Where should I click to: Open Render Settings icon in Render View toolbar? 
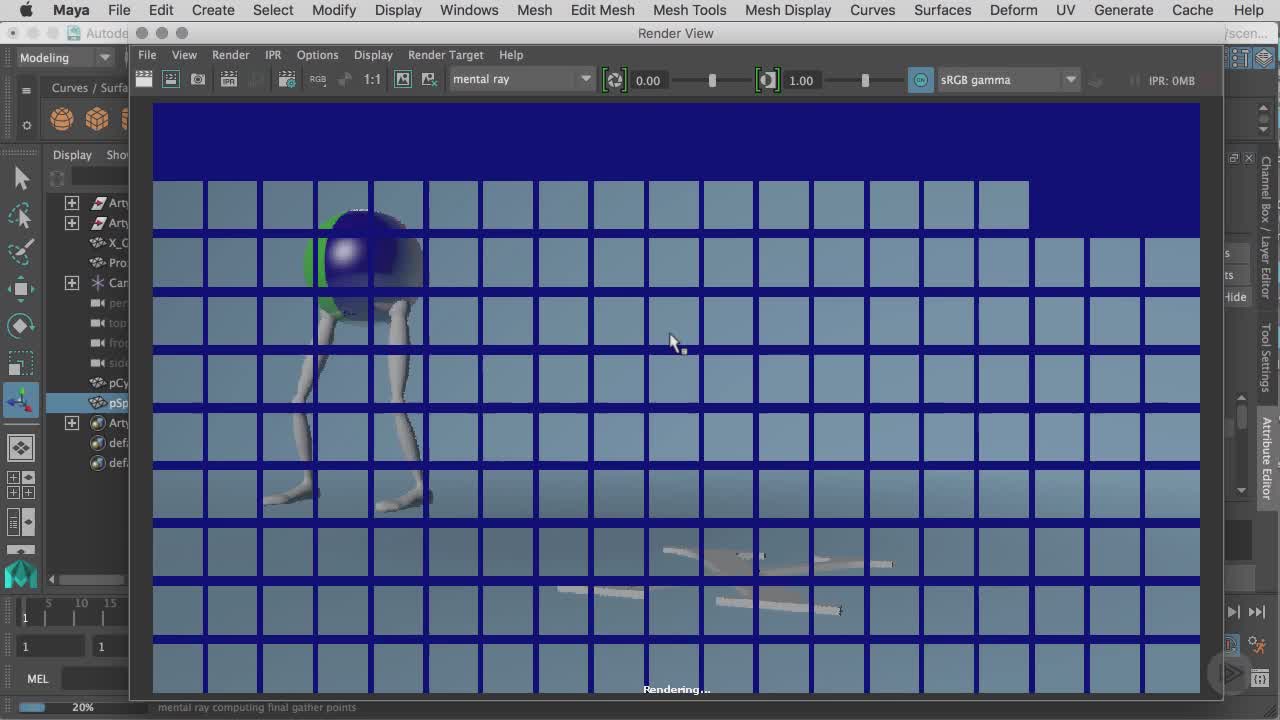click(x=287, y=79)
